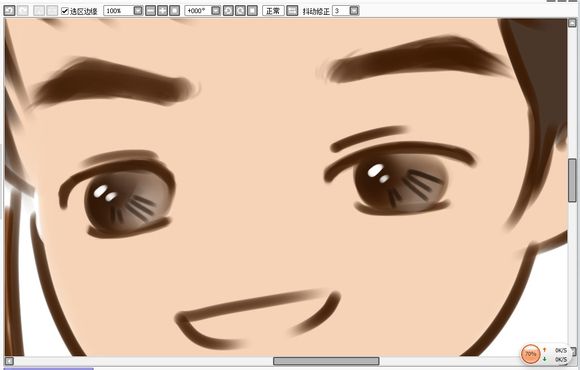The width and height of the screenshot is (580, 370).
Task: Click the 正常 mode button
Action: coord(273,11)
